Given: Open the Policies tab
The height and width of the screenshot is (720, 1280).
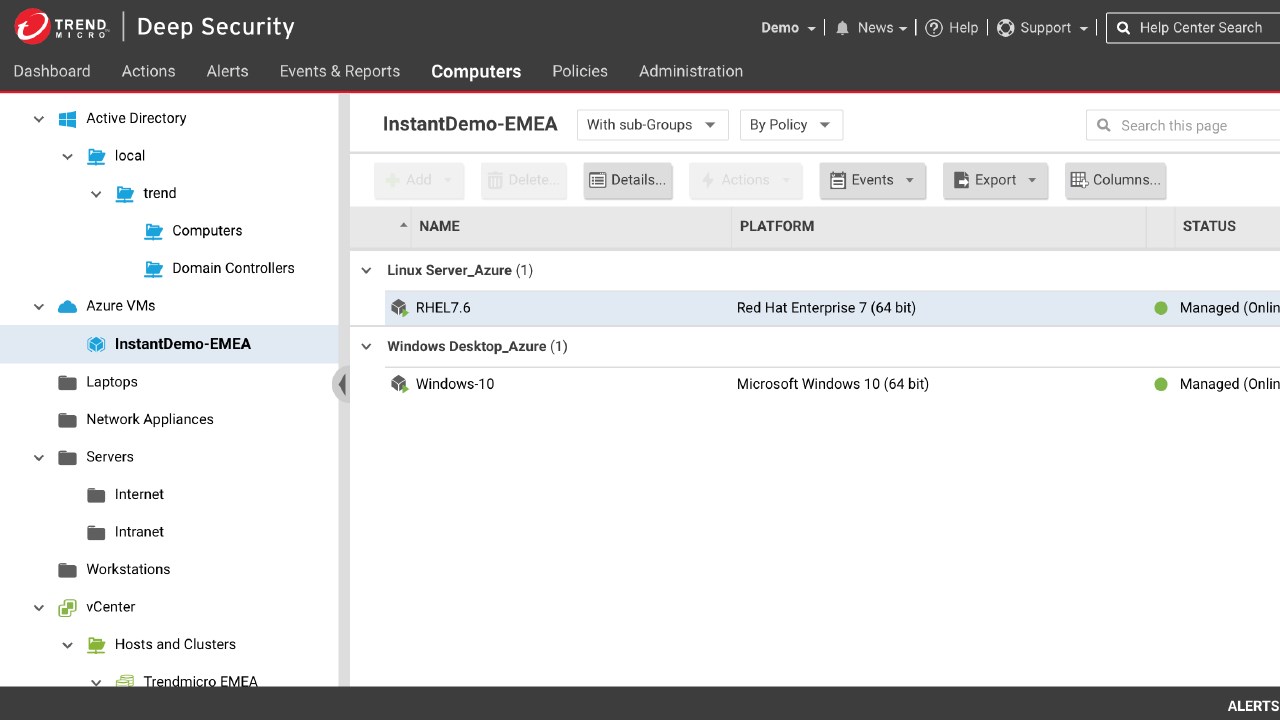Looking at the screenshot, I should [x=580, y=71].
